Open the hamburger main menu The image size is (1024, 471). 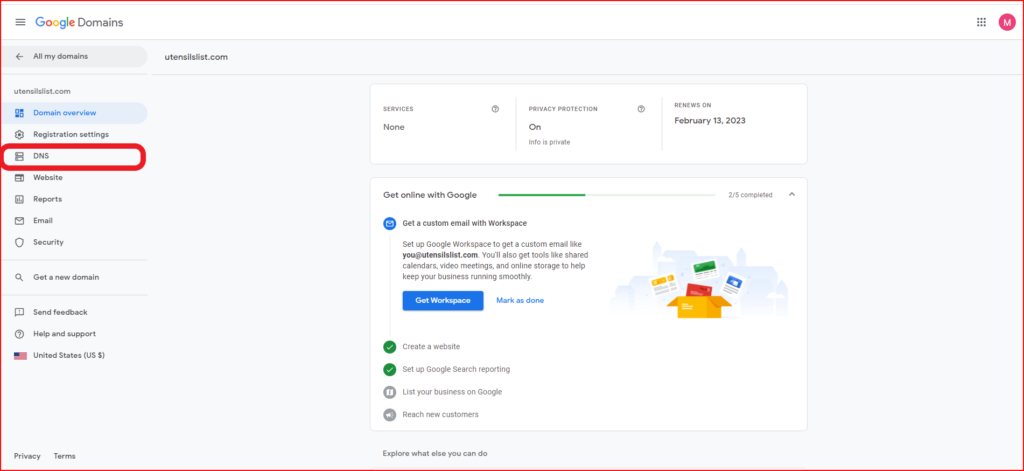coord(20,22)
